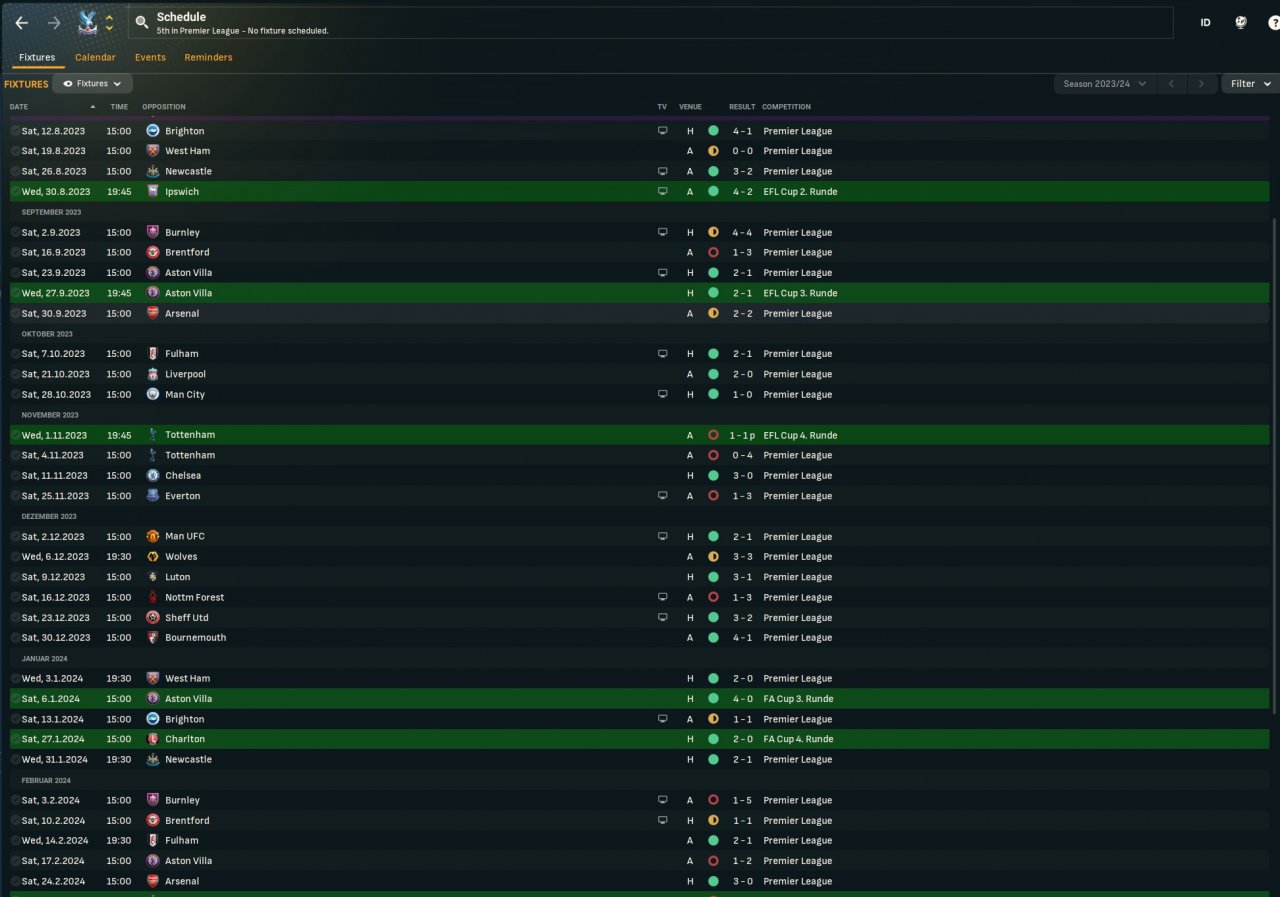Sort by the VENUE column header
Image resolution: width=1280 pixels, height=897 pixels.
coord(690,107)
